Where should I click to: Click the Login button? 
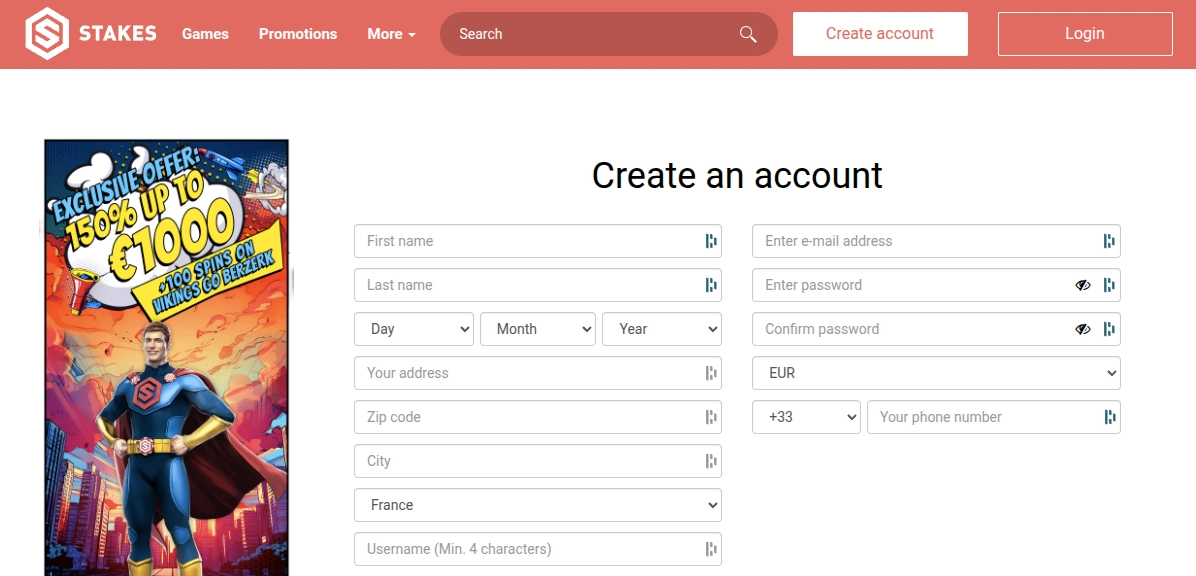[1085, 34]
